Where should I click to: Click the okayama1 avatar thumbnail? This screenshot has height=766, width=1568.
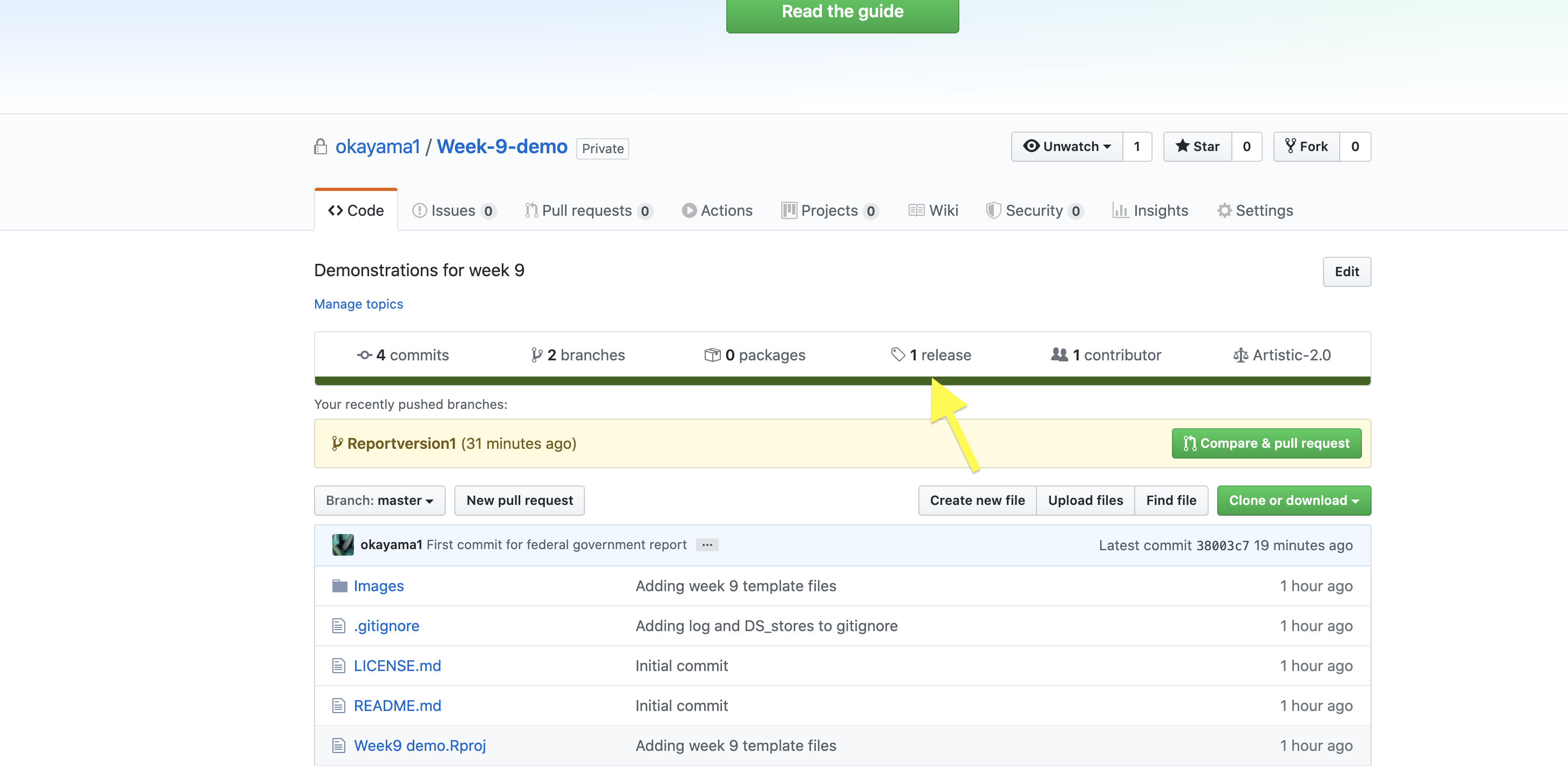tap(343, 544)
